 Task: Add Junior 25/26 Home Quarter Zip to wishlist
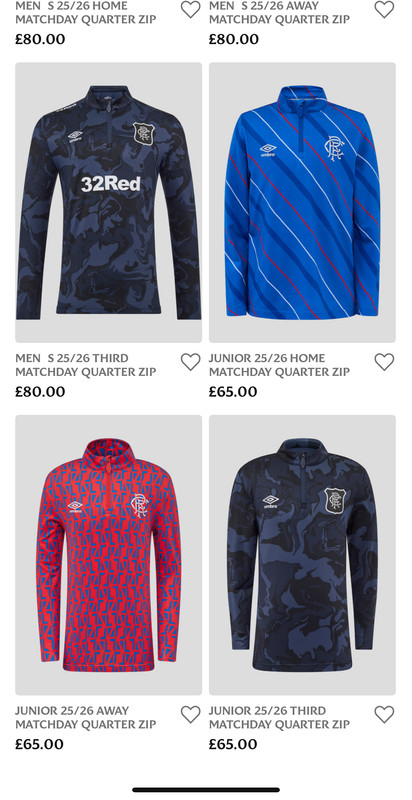[384, 362]
